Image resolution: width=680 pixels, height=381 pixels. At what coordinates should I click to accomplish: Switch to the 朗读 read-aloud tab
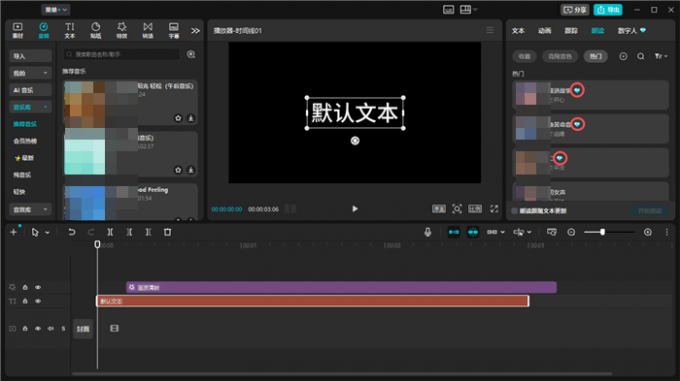(x=598, y=31)
